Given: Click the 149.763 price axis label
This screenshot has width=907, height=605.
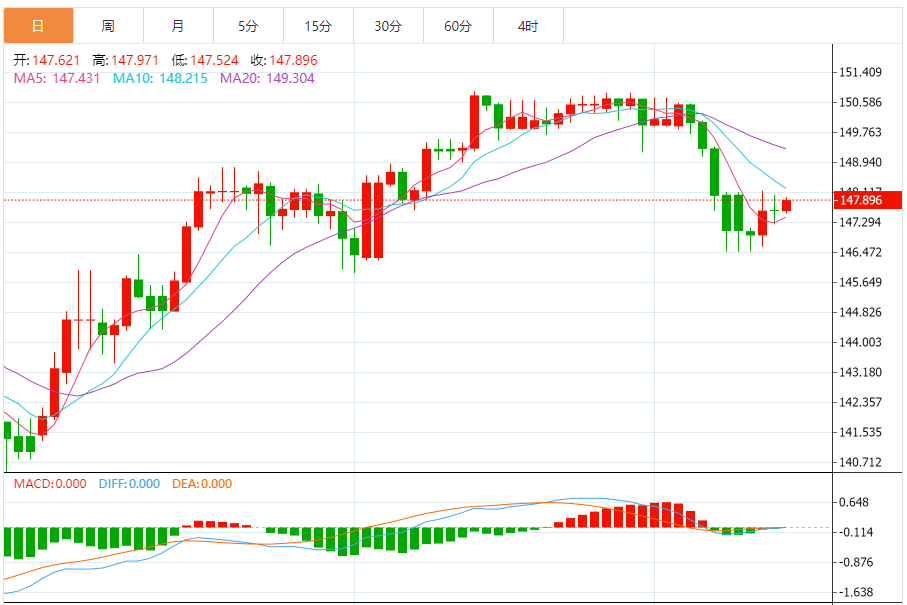Looking at the screenshot, I should click(860, 132).
